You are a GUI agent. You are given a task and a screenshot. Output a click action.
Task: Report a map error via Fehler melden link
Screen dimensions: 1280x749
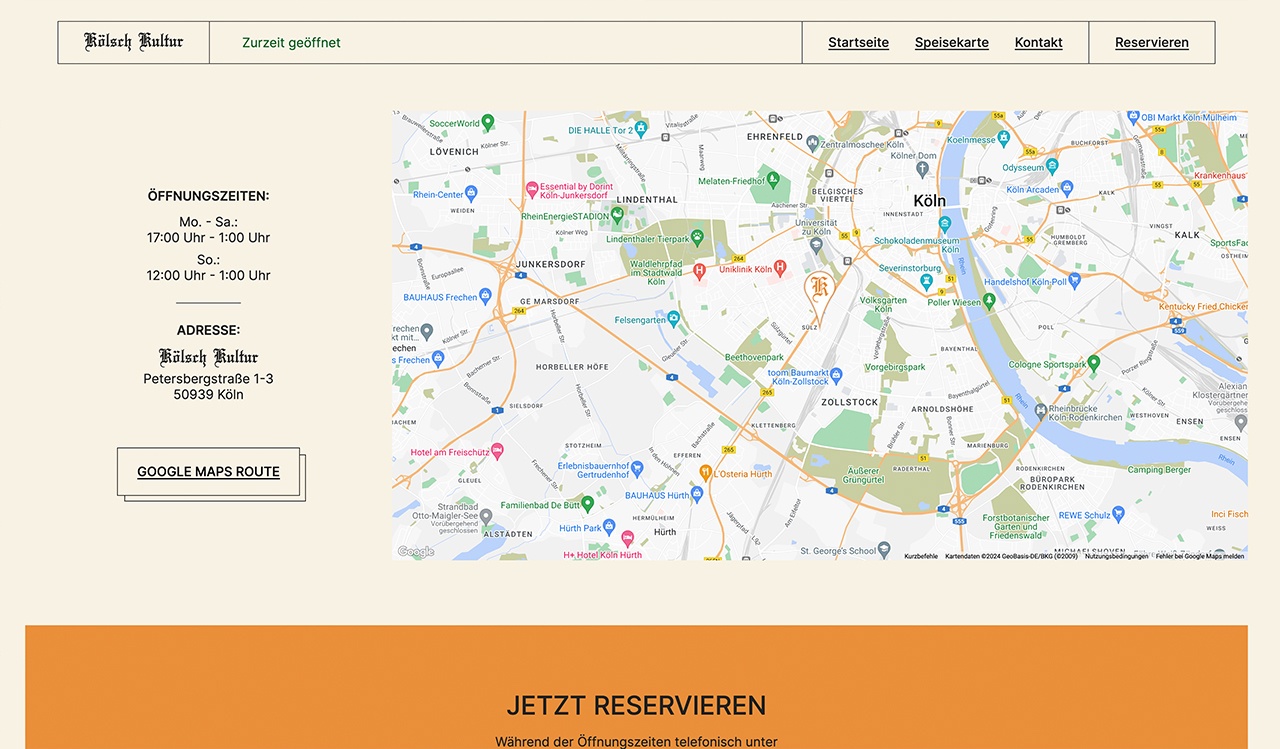pos(1199,555)
